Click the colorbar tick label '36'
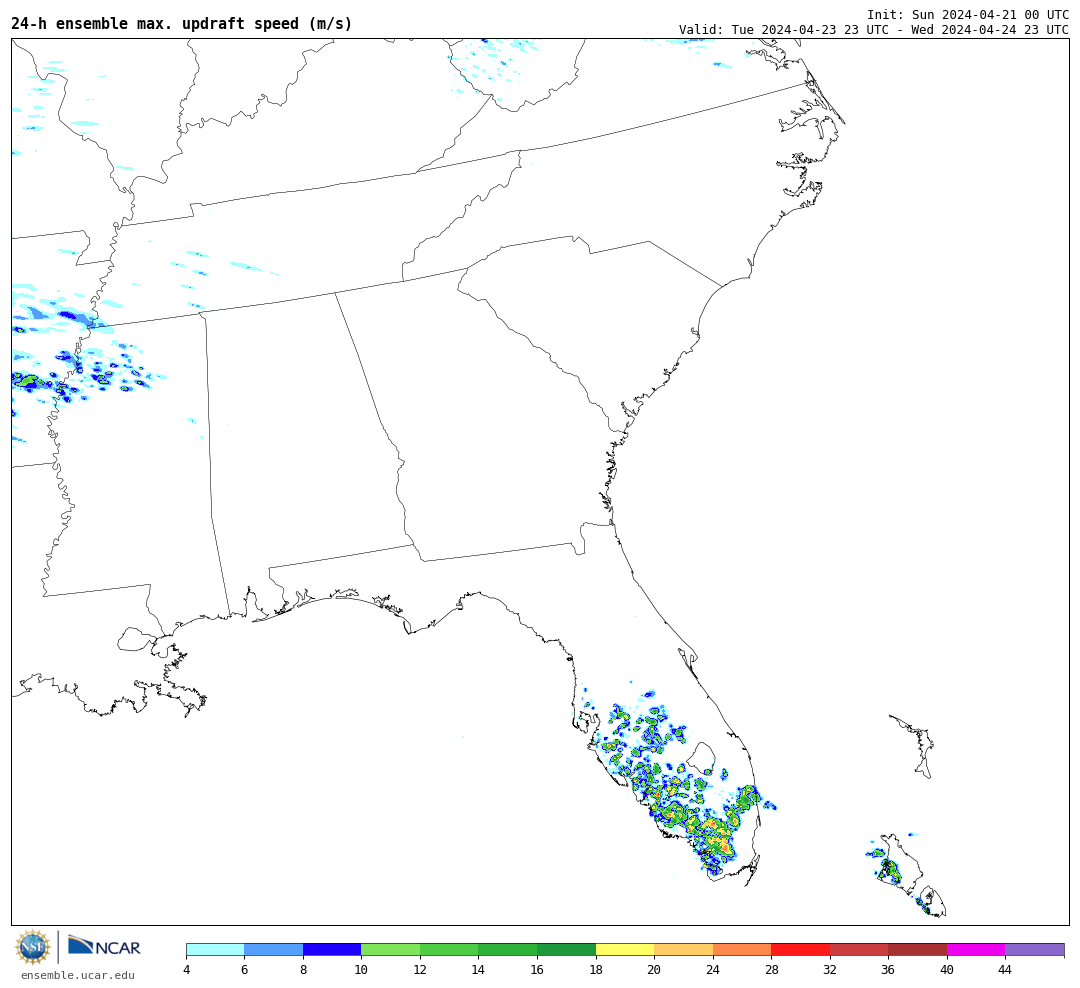The height and width of the screenshot is (988, 1080). pyautogui.click(x=889, y=970)
